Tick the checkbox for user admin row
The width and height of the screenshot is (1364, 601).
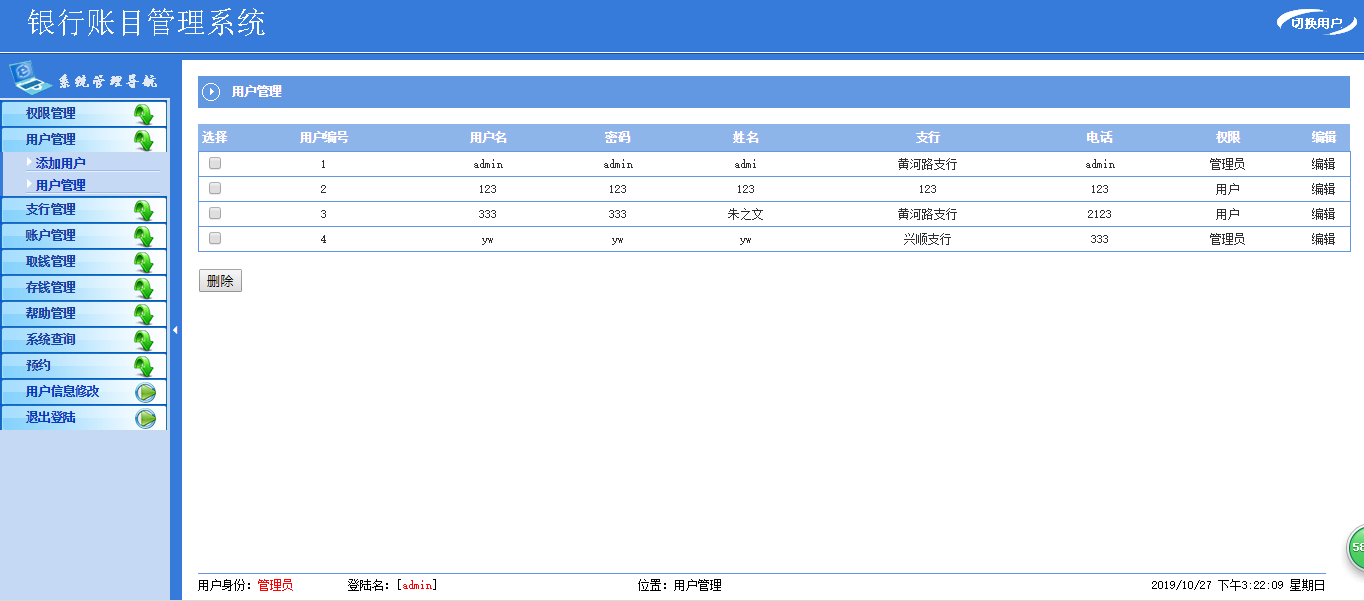215,163
